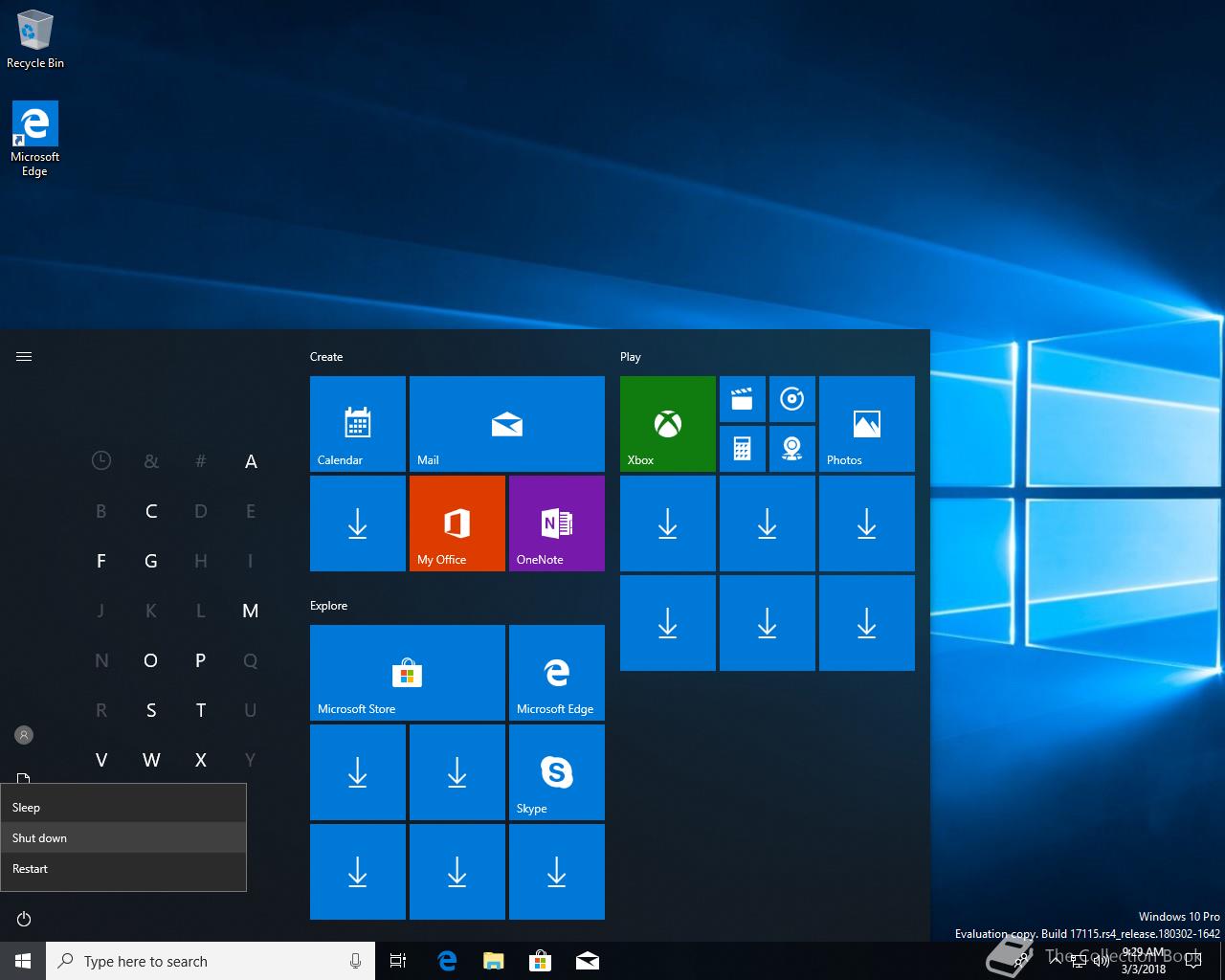Open the OneNote tile

(557, 523)
